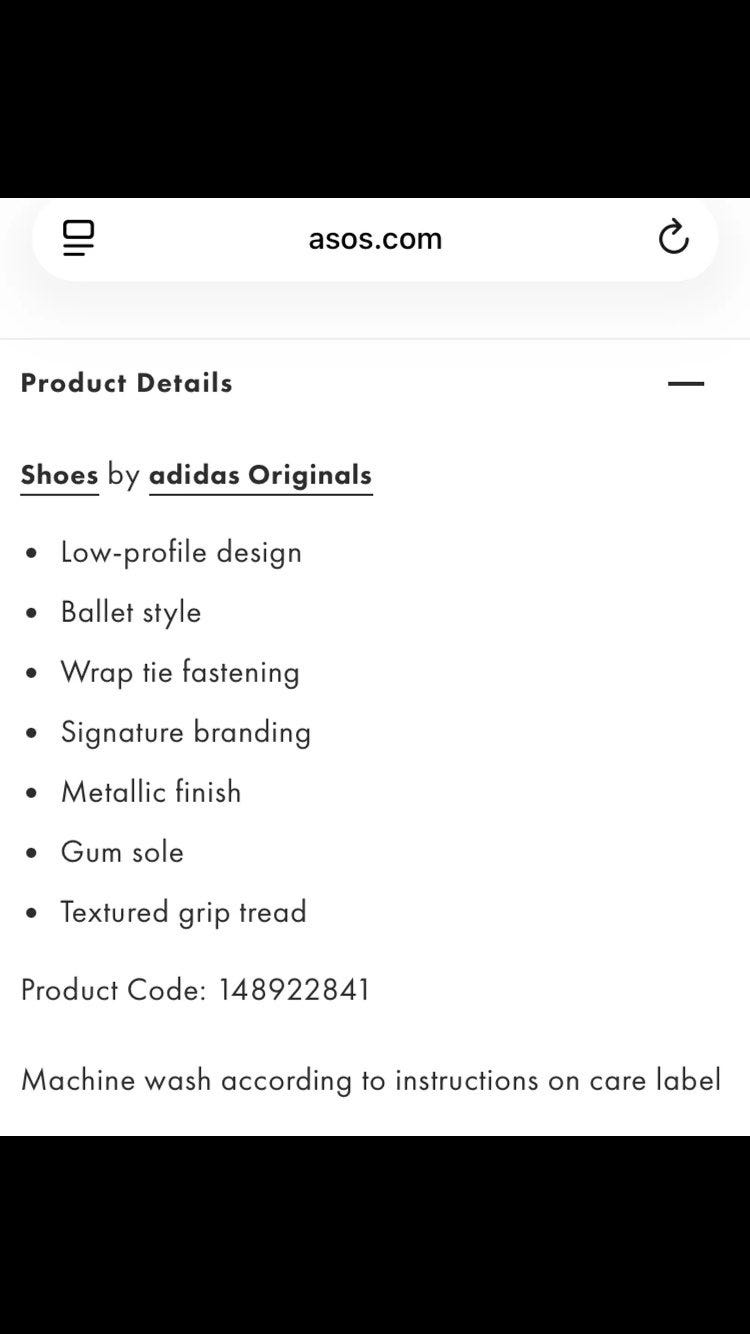Select the Gum sole bullet text
Viewport: 750px width, 1334px height.
coord(122,852)
